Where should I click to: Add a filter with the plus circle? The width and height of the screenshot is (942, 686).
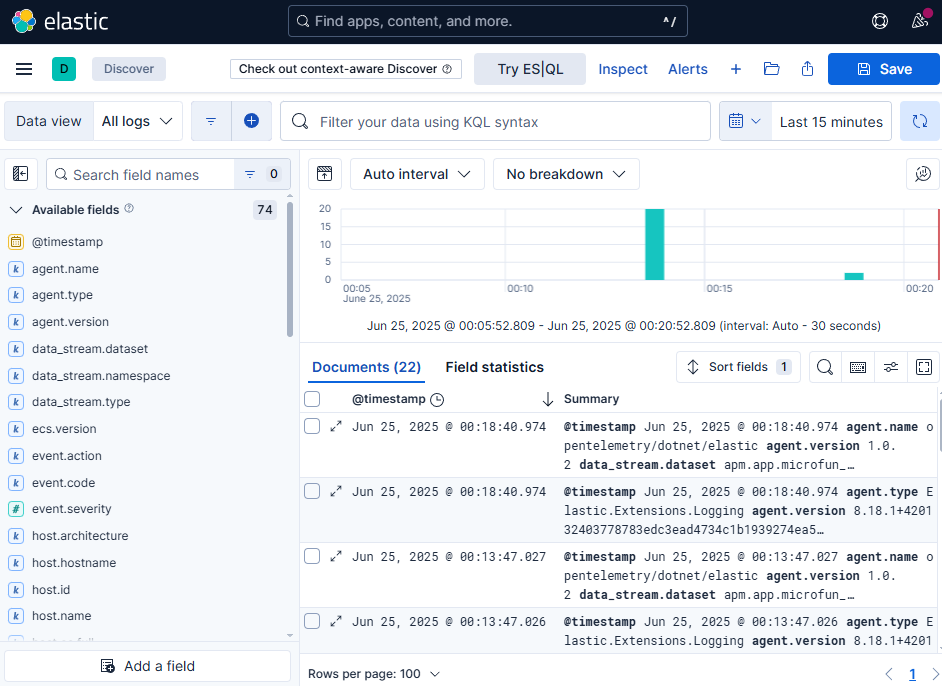[x=251, y=121]
